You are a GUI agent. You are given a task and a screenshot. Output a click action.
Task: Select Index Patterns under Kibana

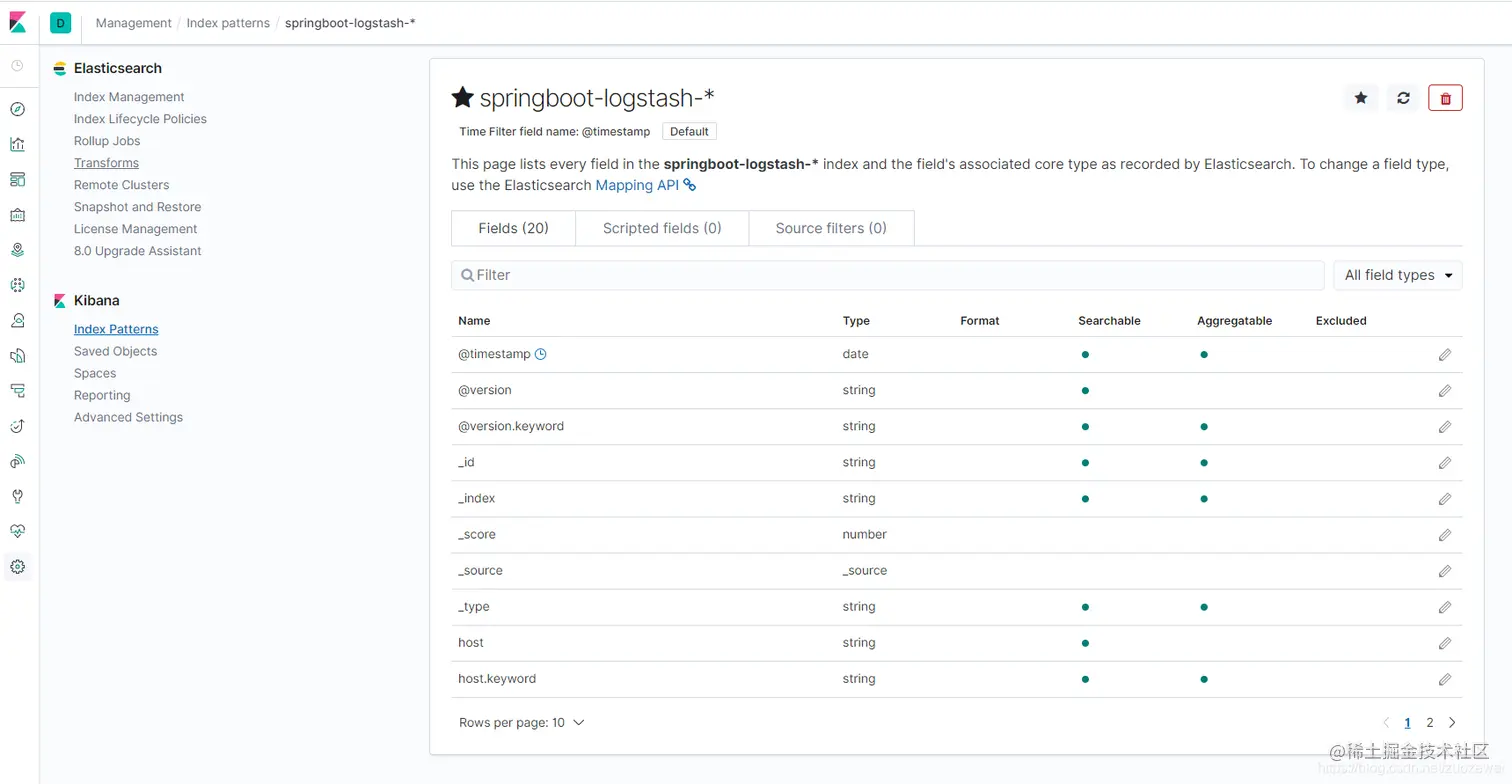(116, 329)
